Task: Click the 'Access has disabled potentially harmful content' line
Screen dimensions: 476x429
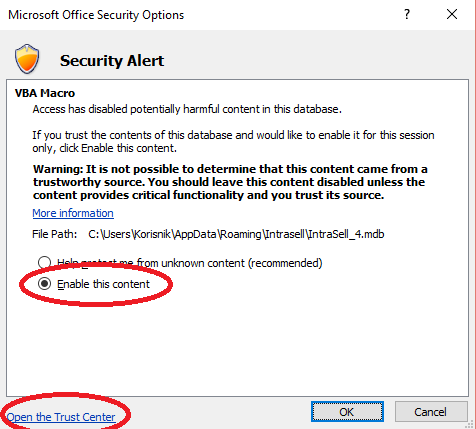Action: tap(187, 109)
